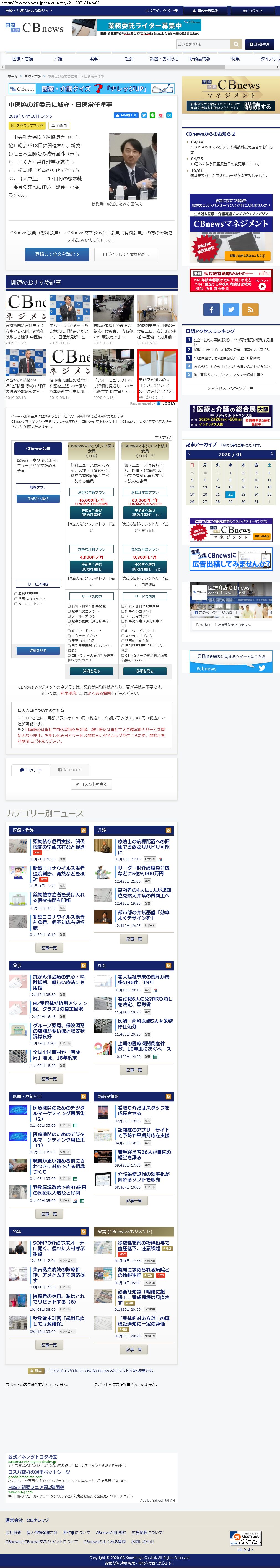Go to next month in archive calendar
Viewport: 280px width, 1568px height.
271,454
